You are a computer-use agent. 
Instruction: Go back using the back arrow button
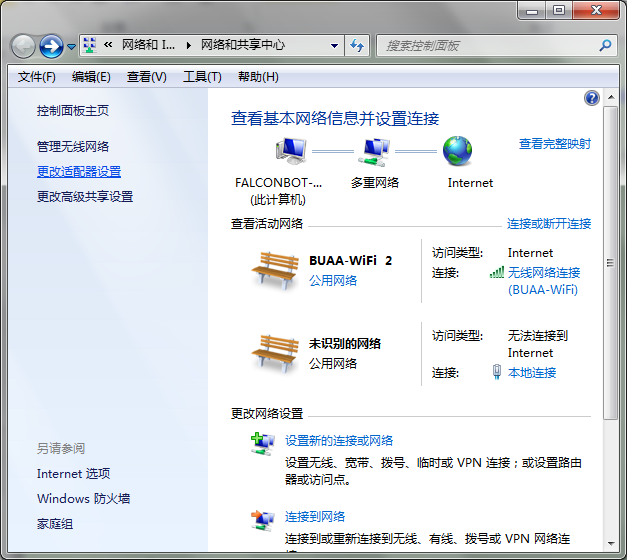tap(23, 46)
